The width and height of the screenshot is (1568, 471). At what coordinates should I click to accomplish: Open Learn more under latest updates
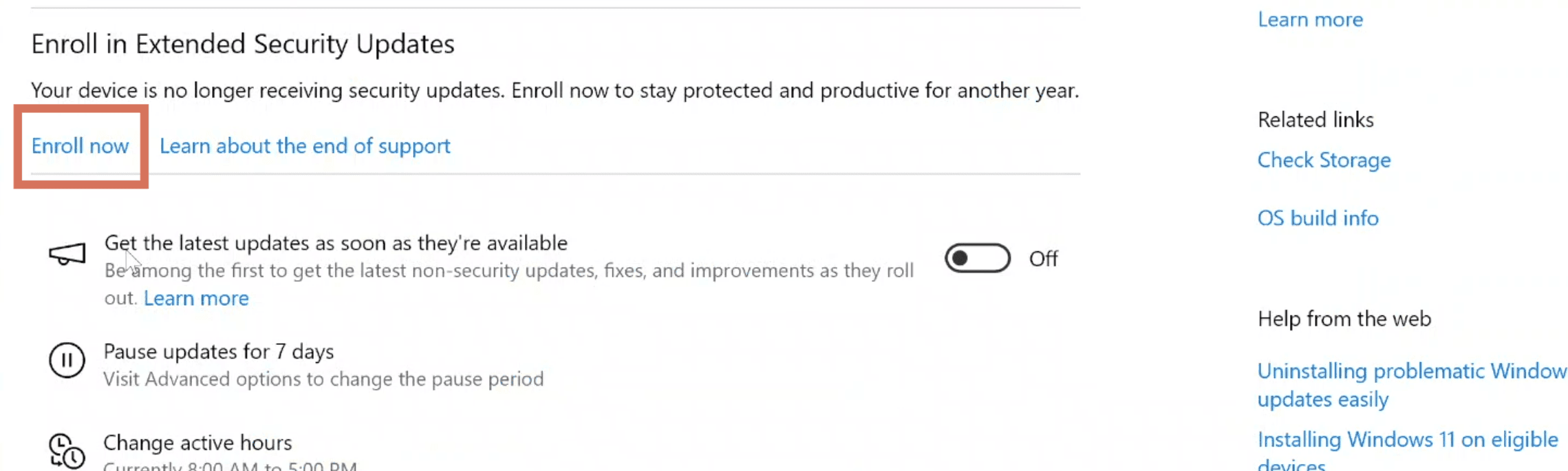pyautogui.click(x=196, y=298)
